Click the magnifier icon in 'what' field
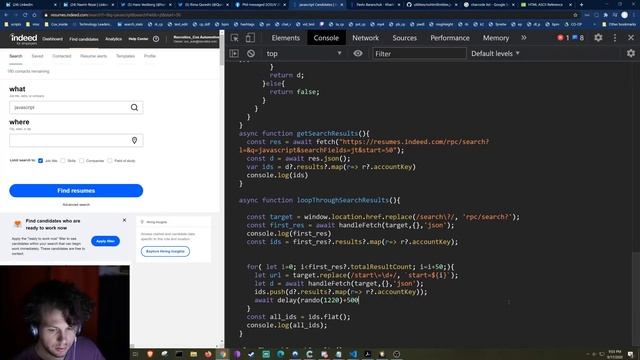Screen dimensions: 640x360 134,107
